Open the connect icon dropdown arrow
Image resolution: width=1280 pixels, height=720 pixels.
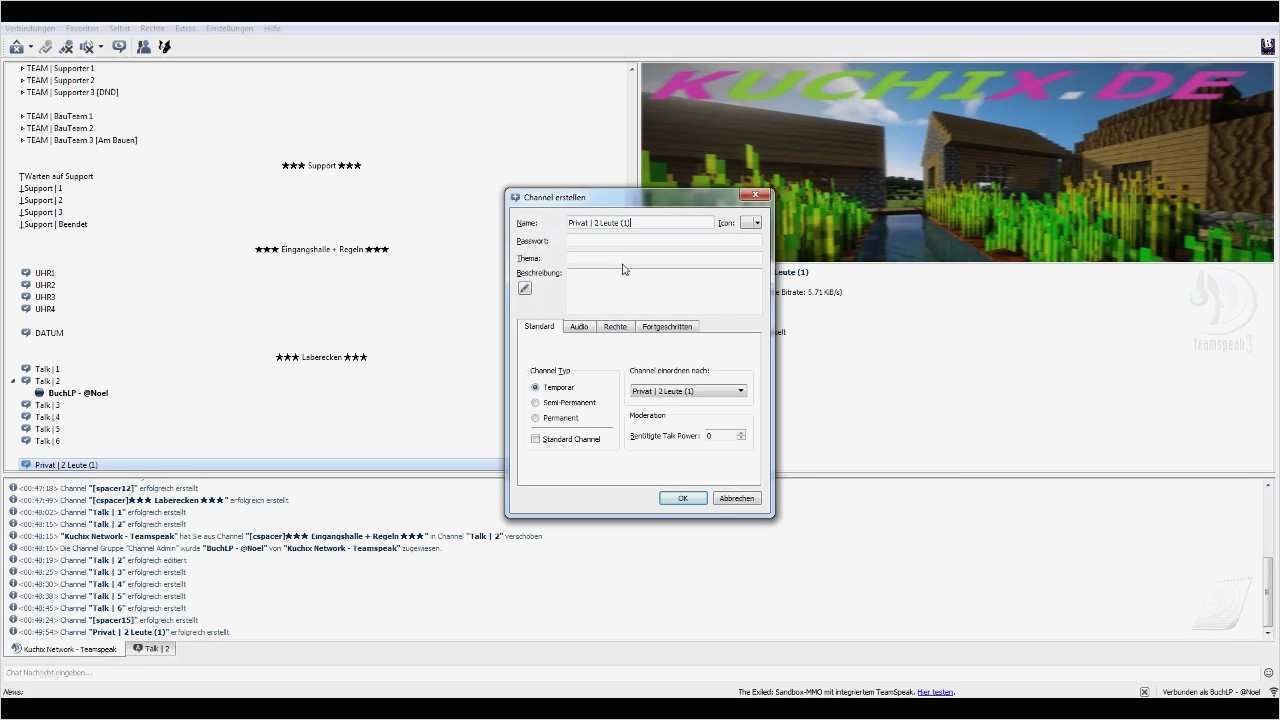(31, 47)
